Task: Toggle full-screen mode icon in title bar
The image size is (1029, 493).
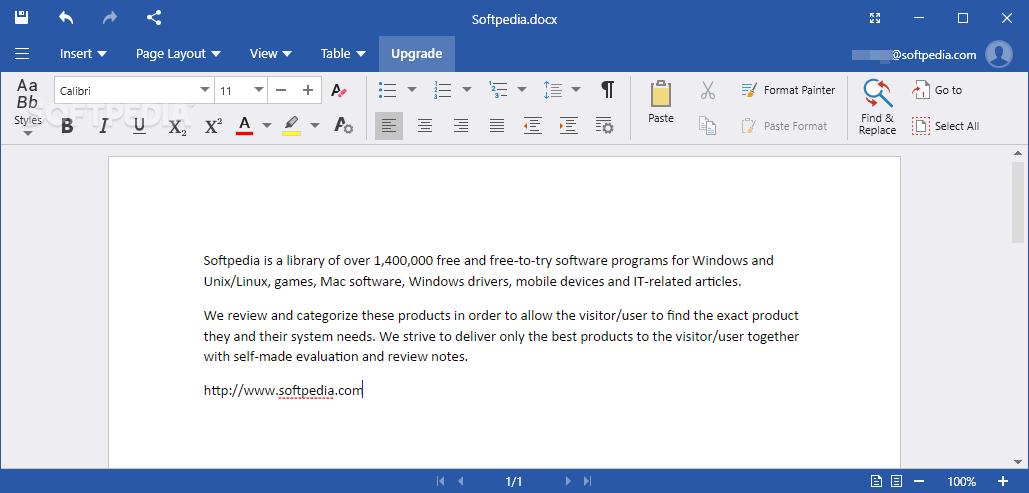Action: click(x=875, y=18)
